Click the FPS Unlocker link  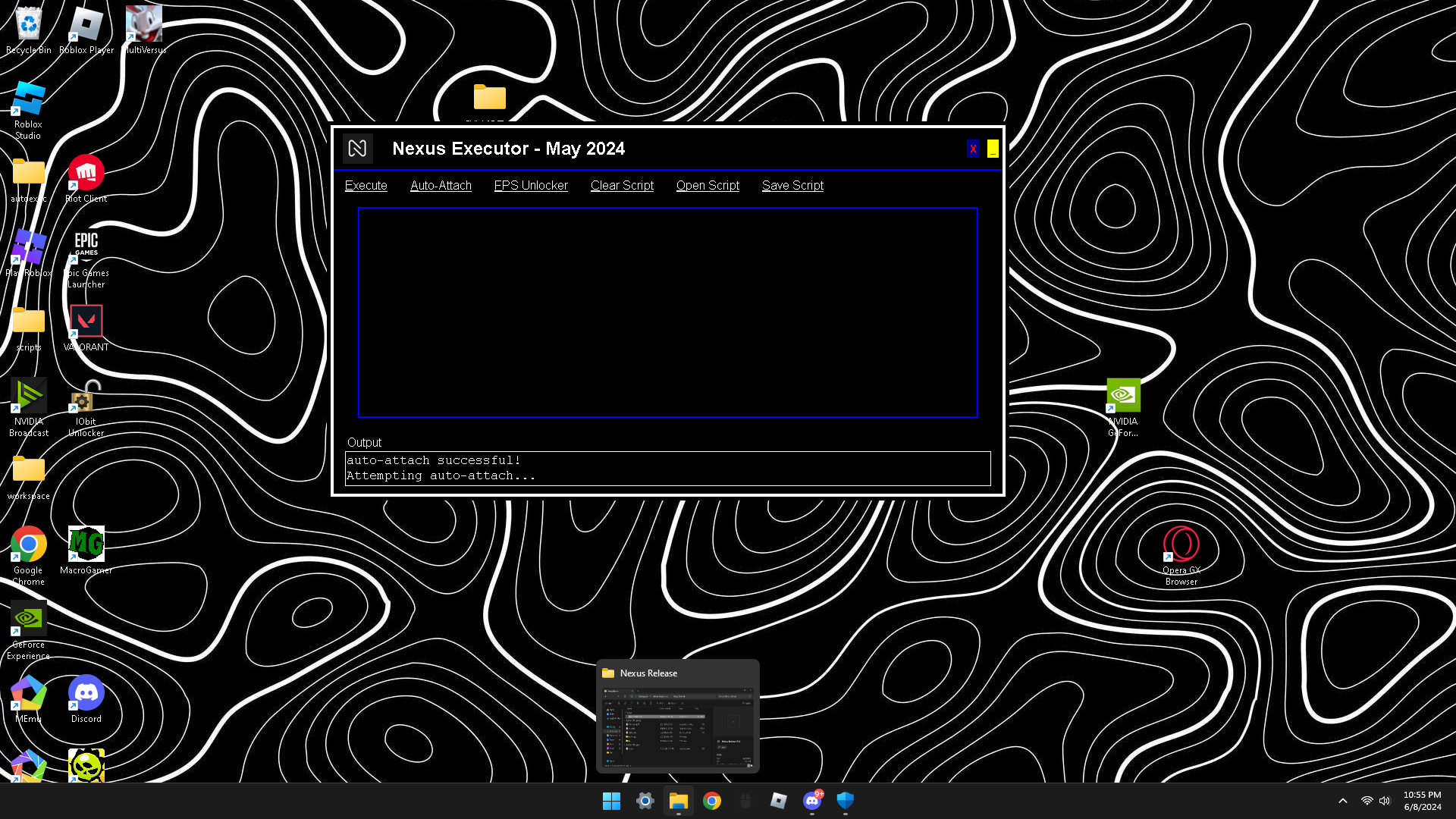pyautogui.click(x=531, y=186)
